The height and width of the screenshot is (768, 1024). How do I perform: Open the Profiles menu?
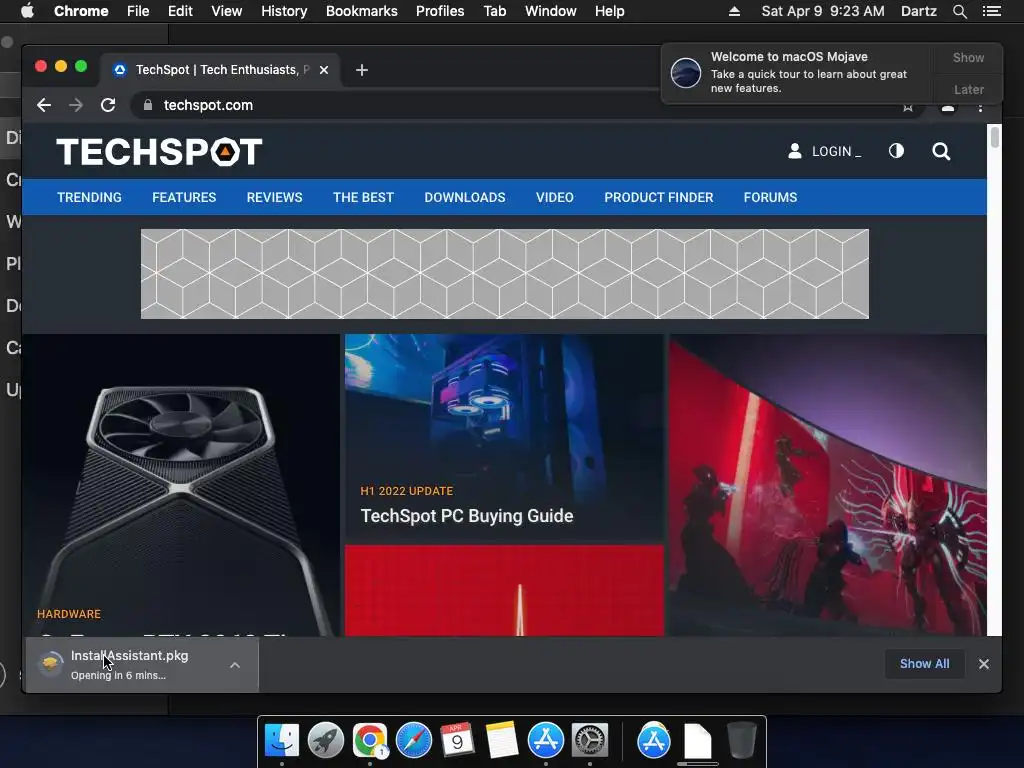coord(440,11)
